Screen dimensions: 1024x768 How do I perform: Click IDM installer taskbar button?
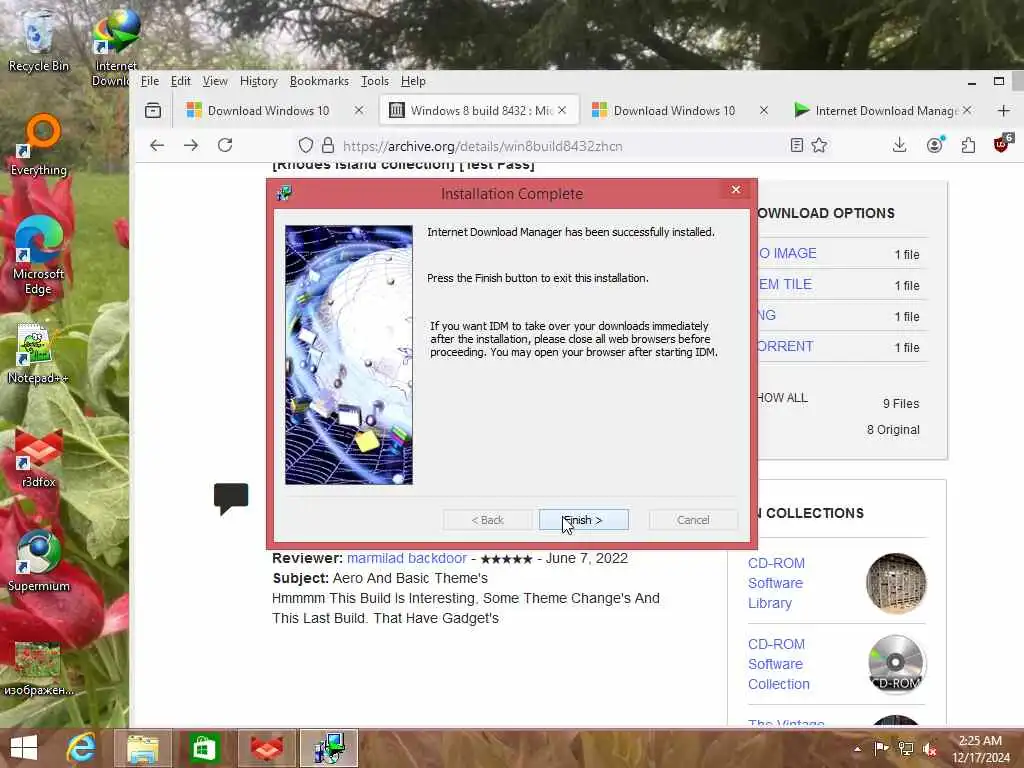point(328,748)
